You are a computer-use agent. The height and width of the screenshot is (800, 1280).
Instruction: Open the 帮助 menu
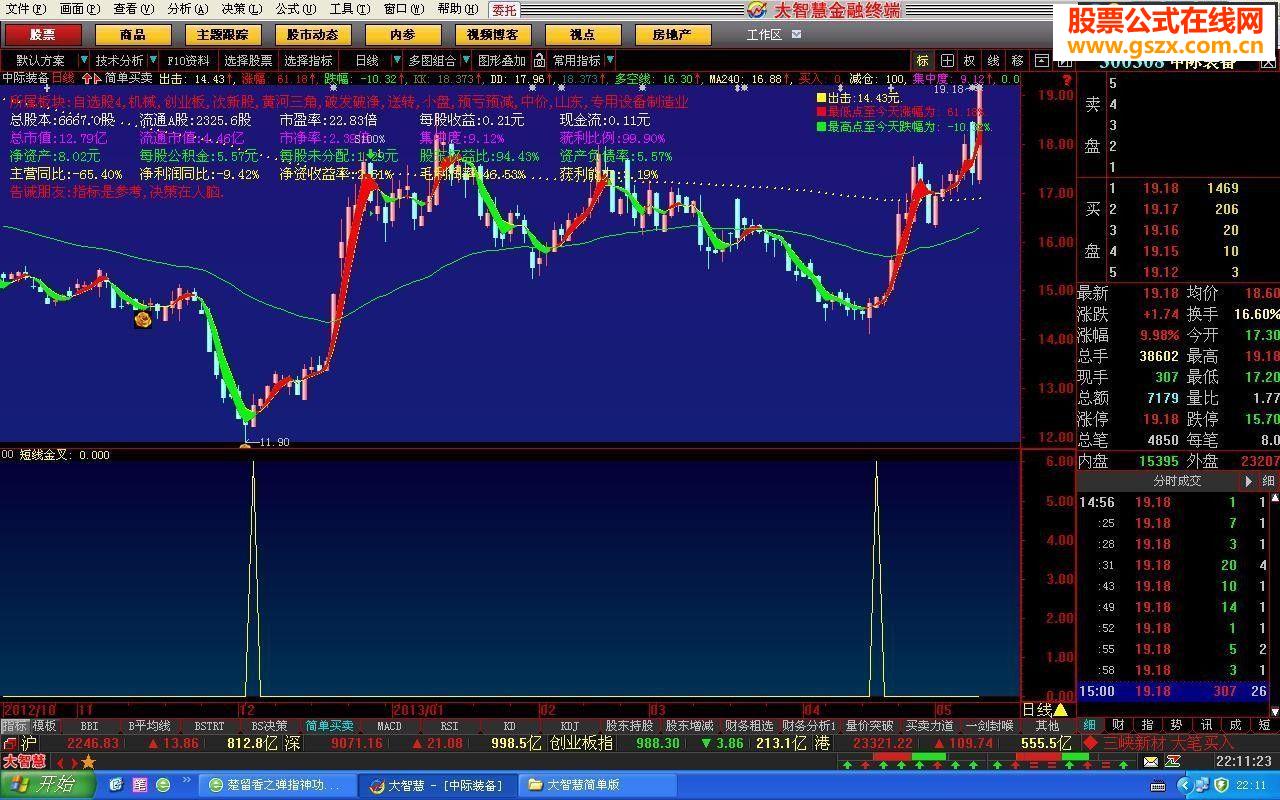click(456, 9)
